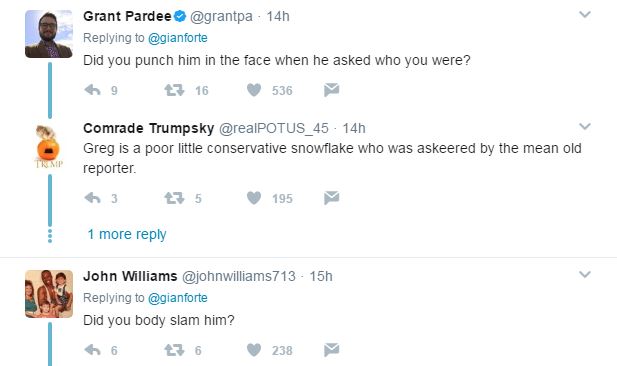
Task: Reply to John Williams' body slam tweet
Action: 92,350
